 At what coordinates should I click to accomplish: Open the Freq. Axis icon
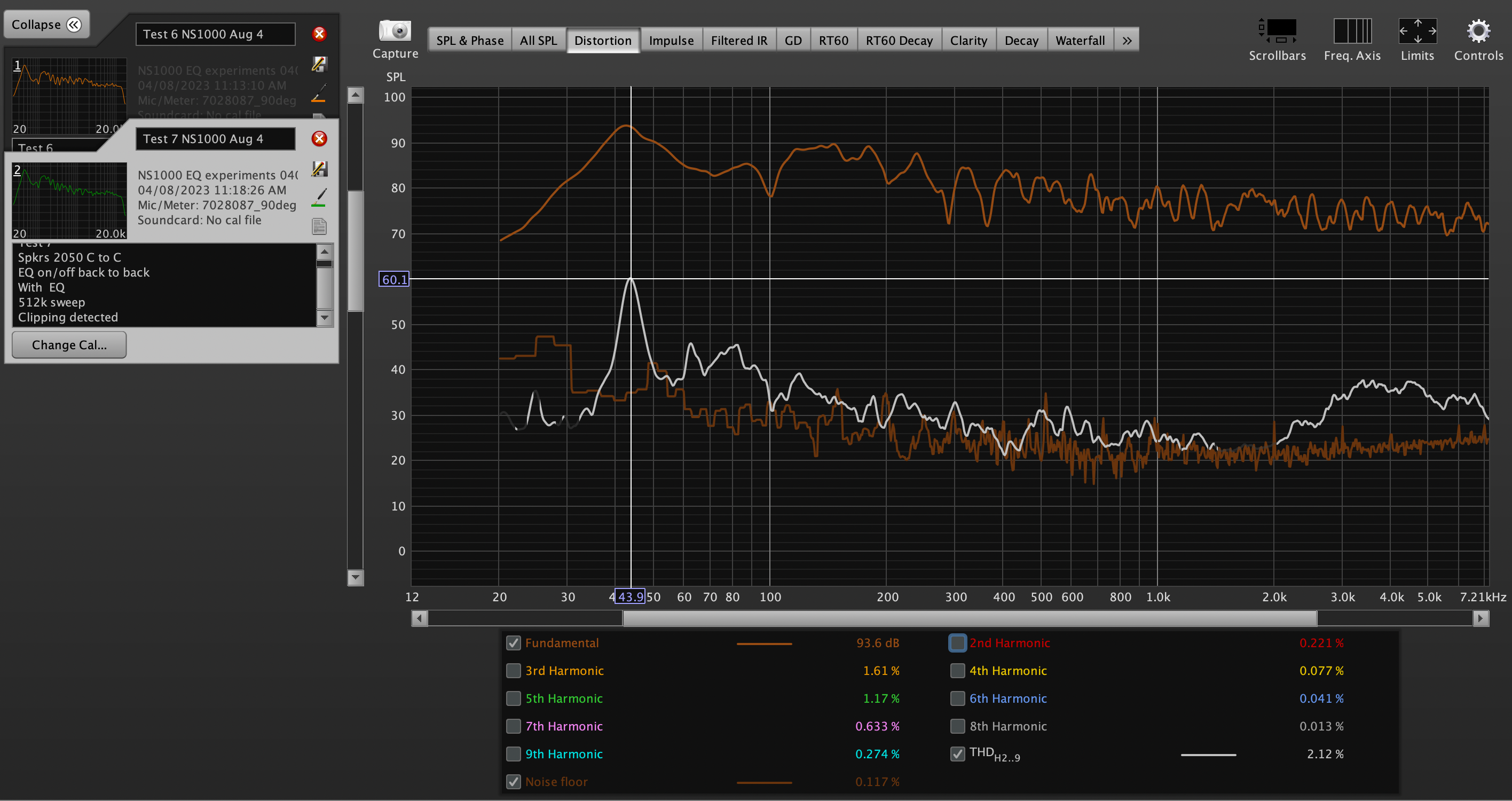point(1352,30)
